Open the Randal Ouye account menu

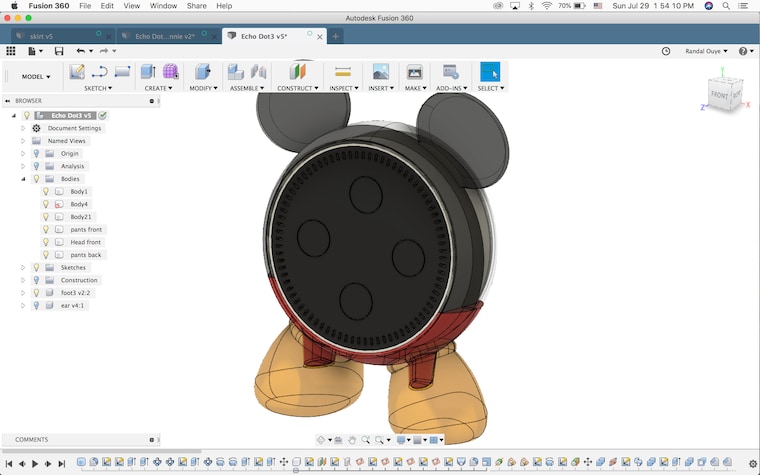[706, 51]
